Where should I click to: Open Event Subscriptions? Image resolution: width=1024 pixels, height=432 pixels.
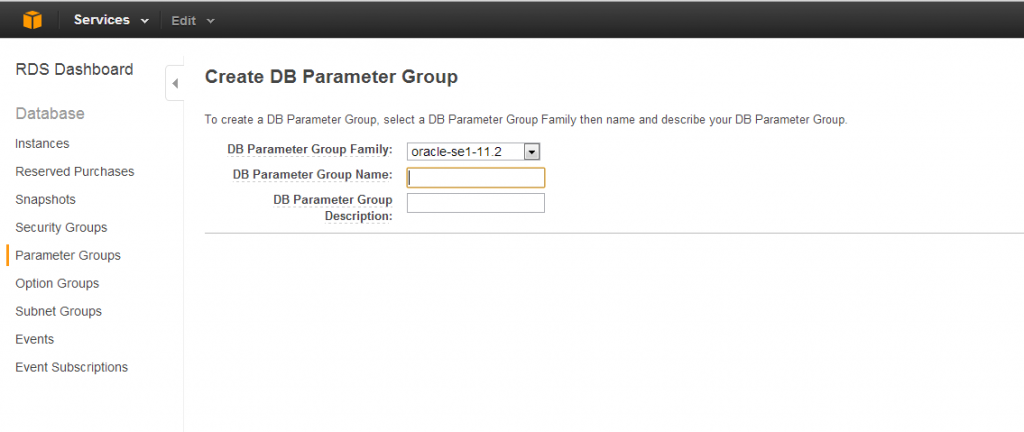coord(72,367)
